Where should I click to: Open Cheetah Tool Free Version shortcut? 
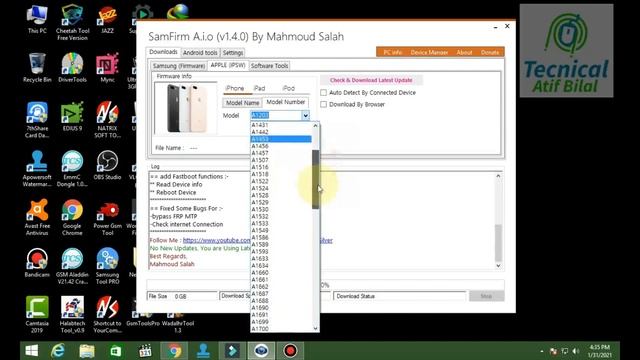coord(72,22)
